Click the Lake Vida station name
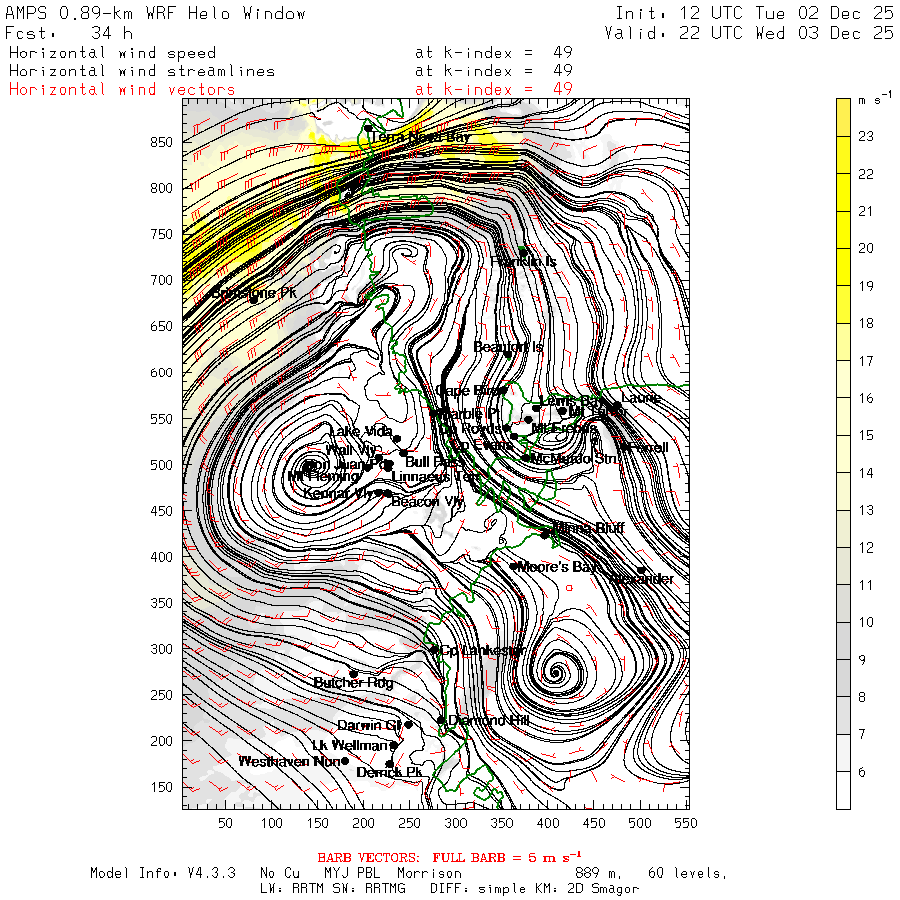The image size is (900, 900). (361, 431)
